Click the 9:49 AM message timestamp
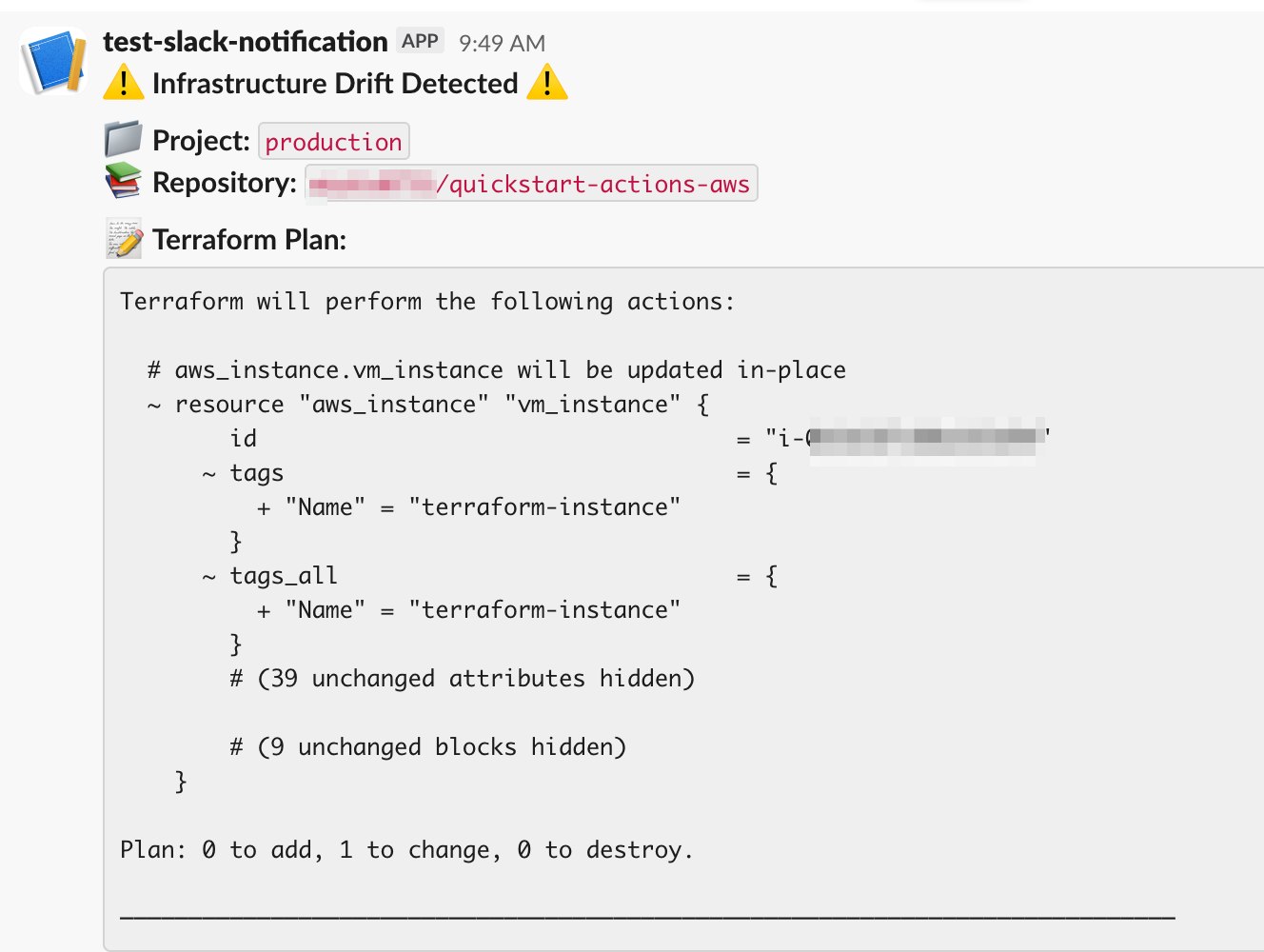 501,41
